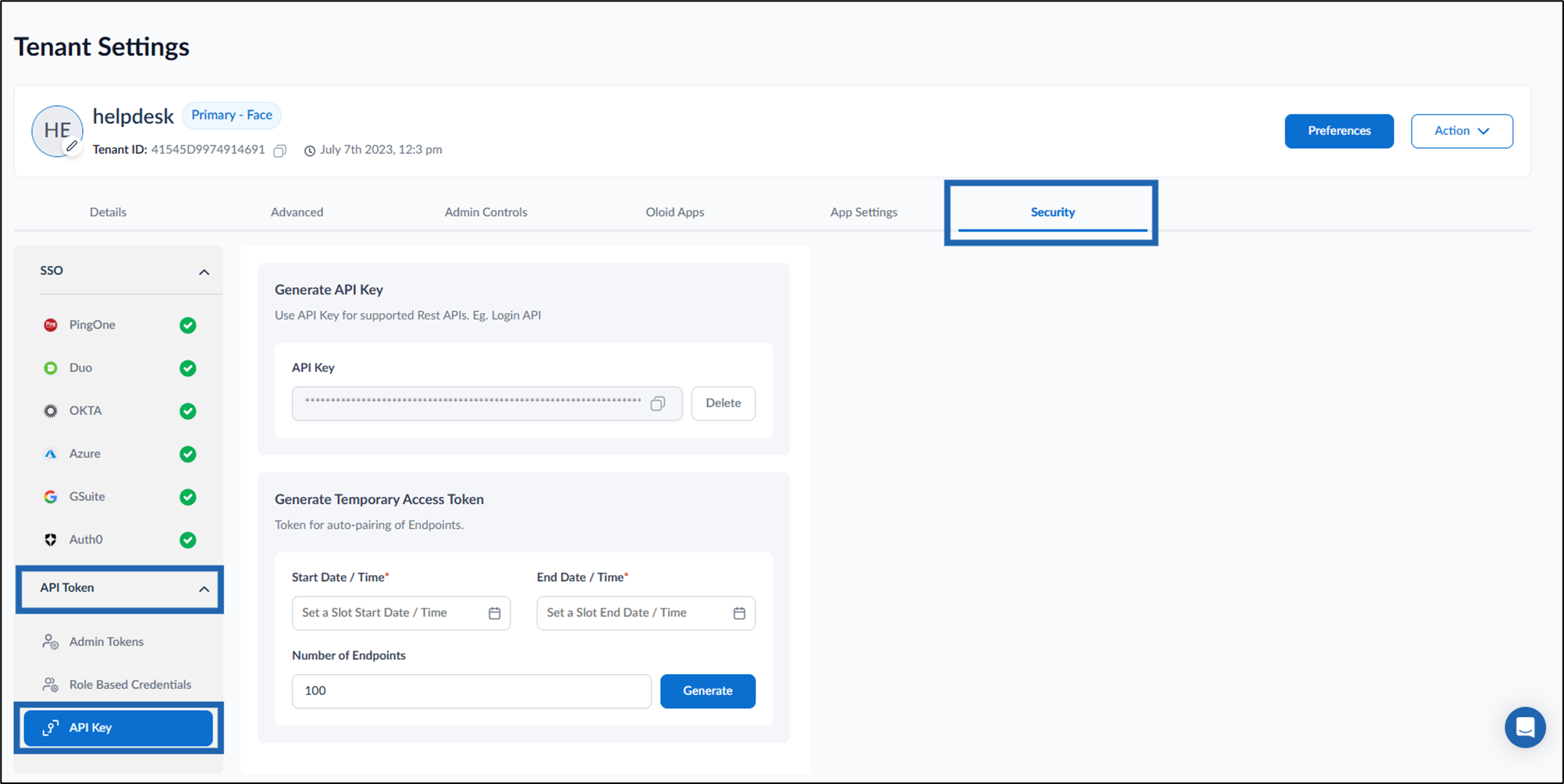Screen dimensions: 1564x784
Task: Click the green check next to Duo
Action: pyautogui.click(x=188, y=368)
